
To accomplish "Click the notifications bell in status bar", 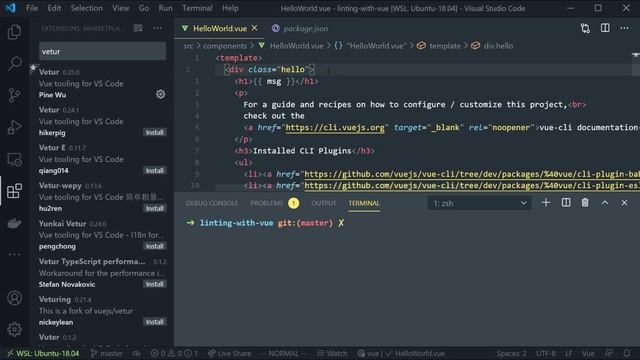I will tap(627, 353).
